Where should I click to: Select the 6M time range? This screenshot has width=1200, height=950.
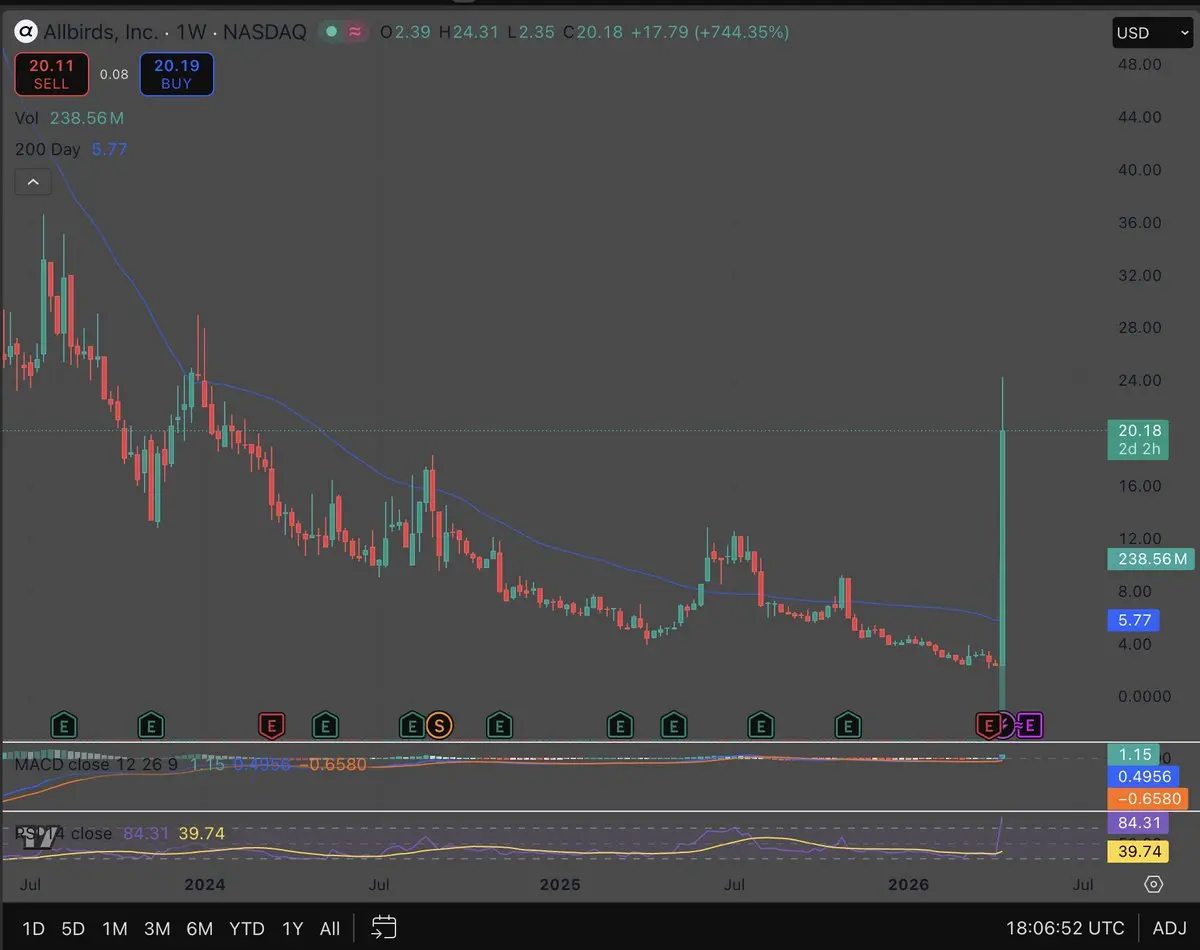click(200, 928)
